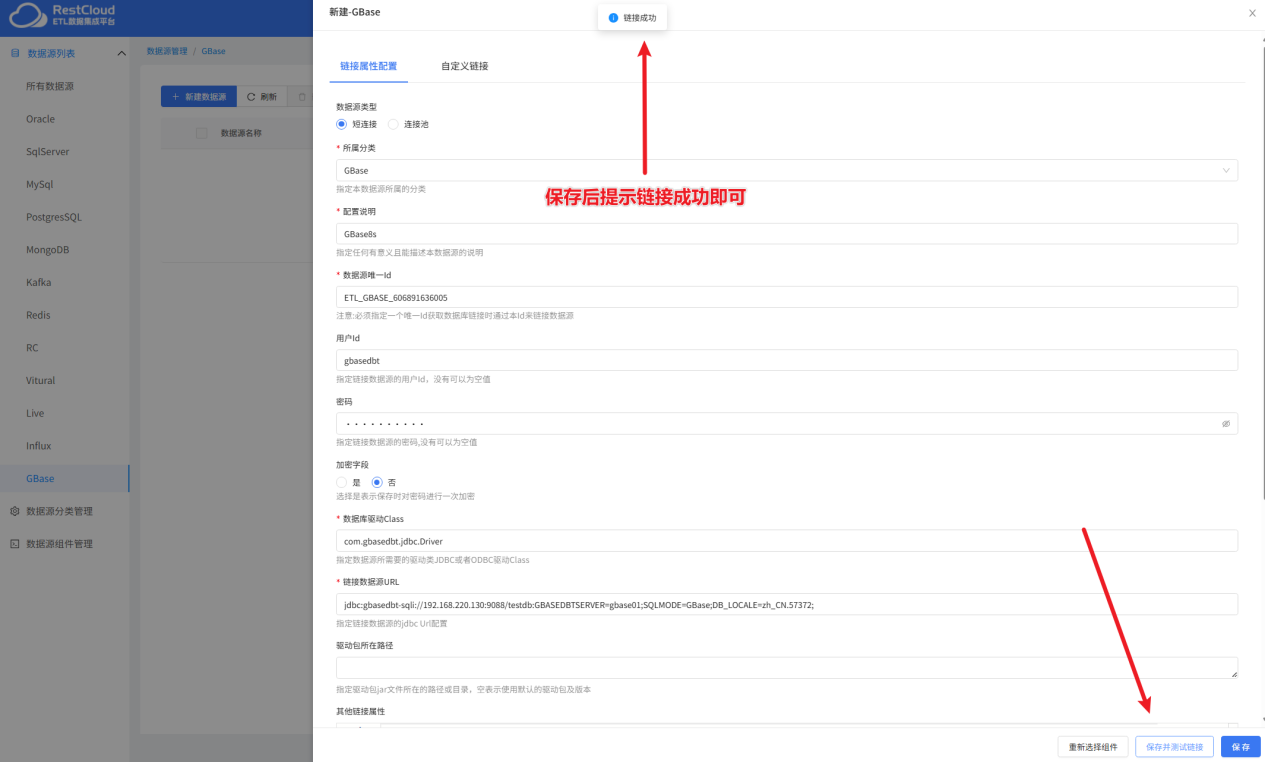
Task: Select Vitural in the sidebar
Action: coord(41,380)
